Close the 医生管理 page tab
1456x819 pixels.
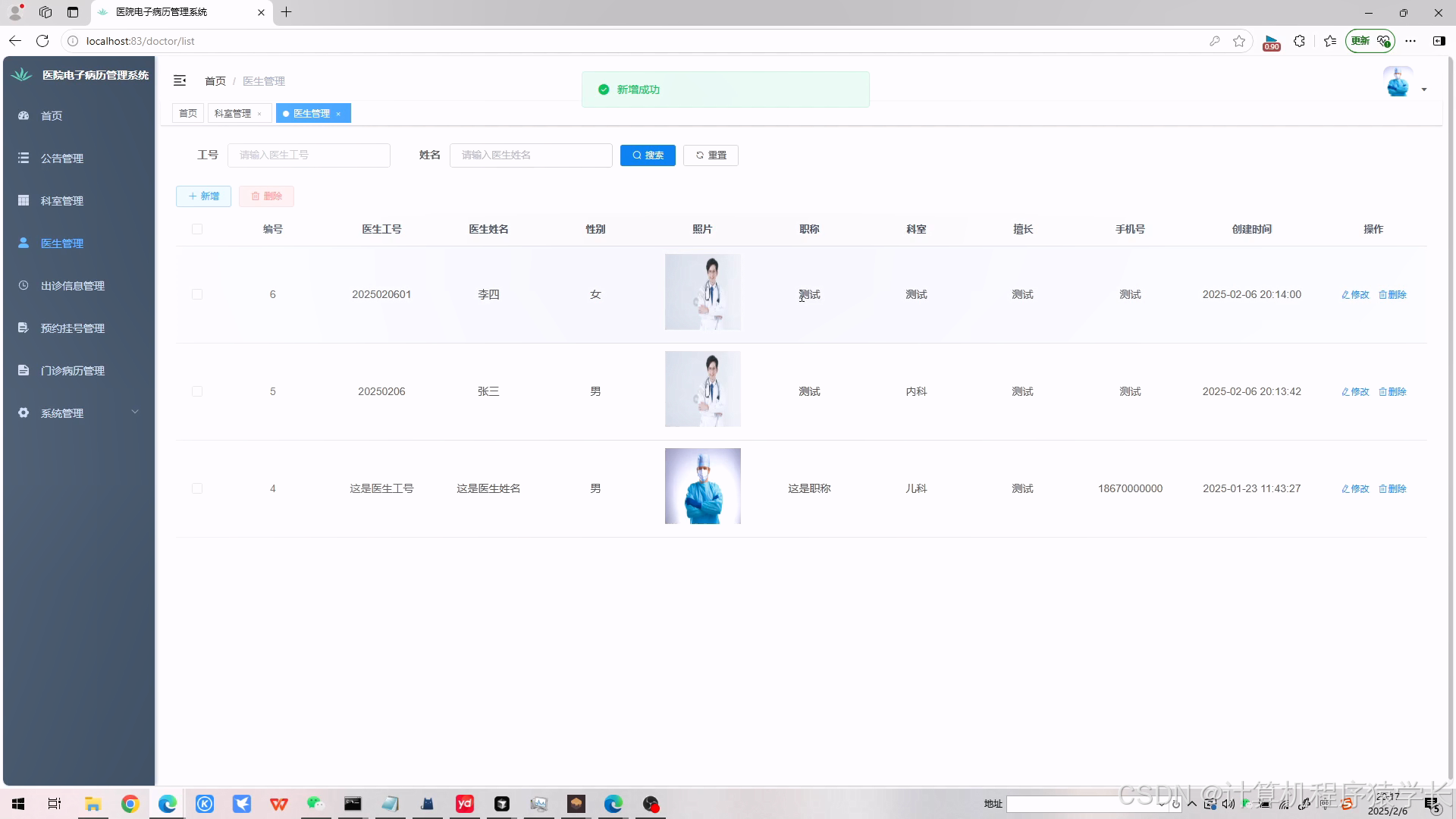338,114
